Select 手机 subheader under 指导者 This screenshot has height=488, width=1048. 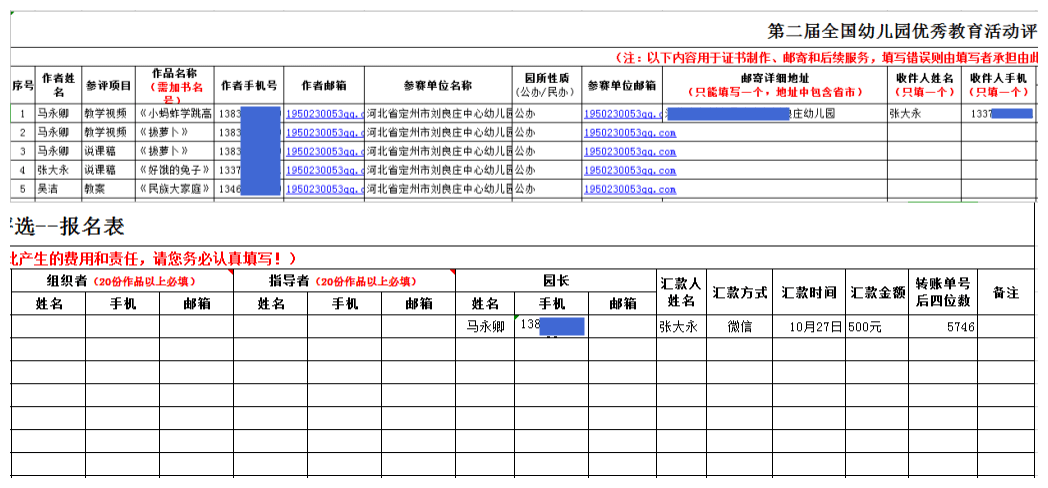[x=344, y=303]
